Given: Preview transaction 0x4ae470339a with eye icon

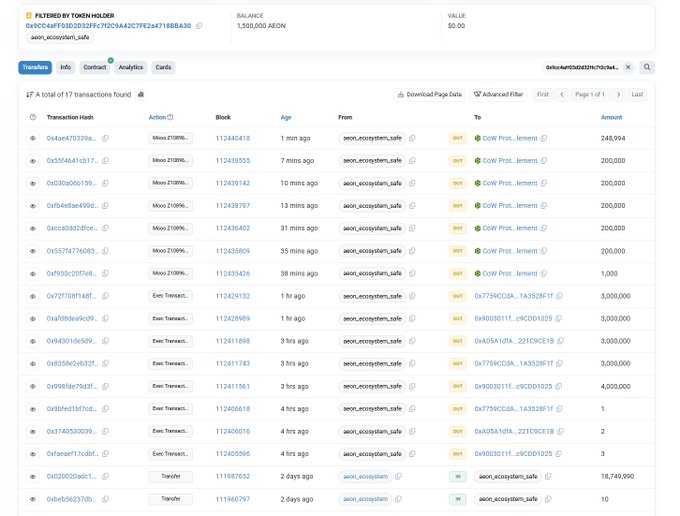Looking at the screenshot, I should pyautogui.click(x=33, y=138).
